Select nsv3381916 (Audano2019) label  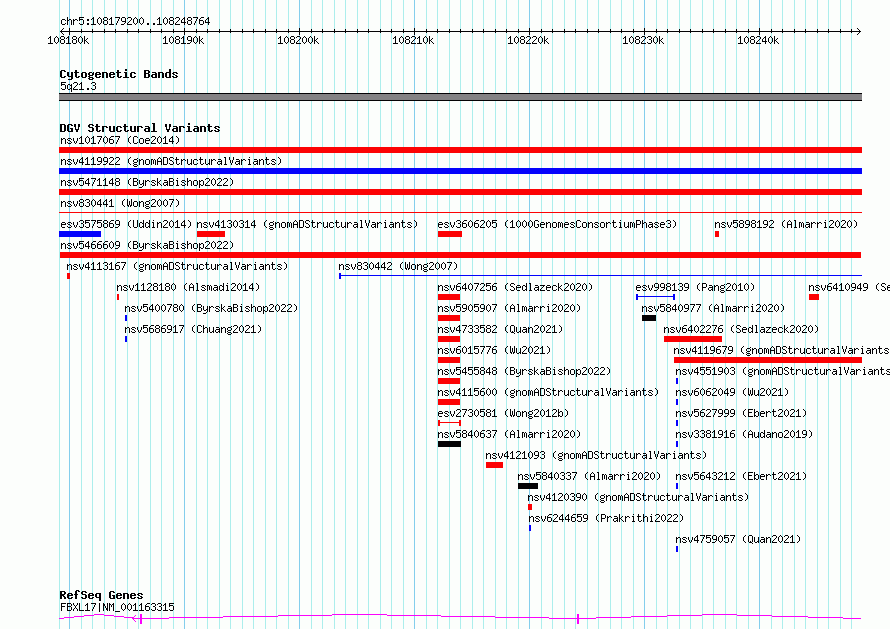(744, 434)
